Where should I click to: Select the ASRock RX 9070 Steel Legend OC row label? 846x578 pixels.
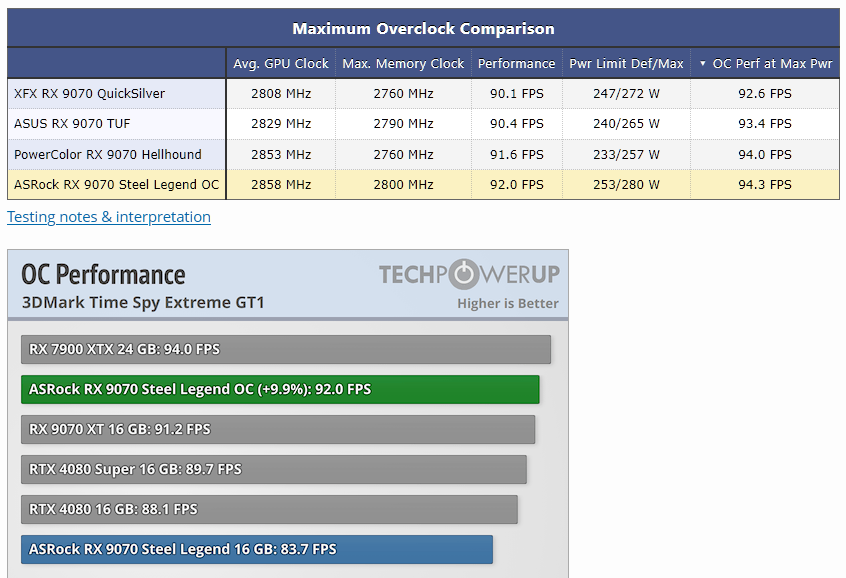(x=117, y=185)
